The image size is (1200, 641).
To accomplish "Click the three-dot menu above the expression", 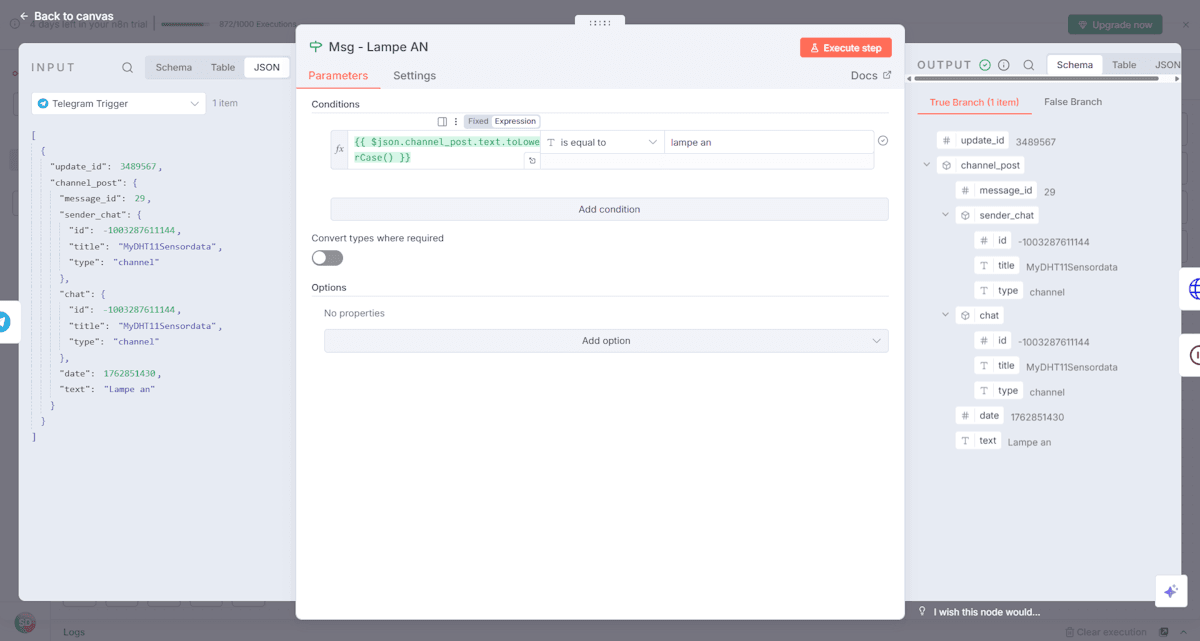I will click(456, 122).
